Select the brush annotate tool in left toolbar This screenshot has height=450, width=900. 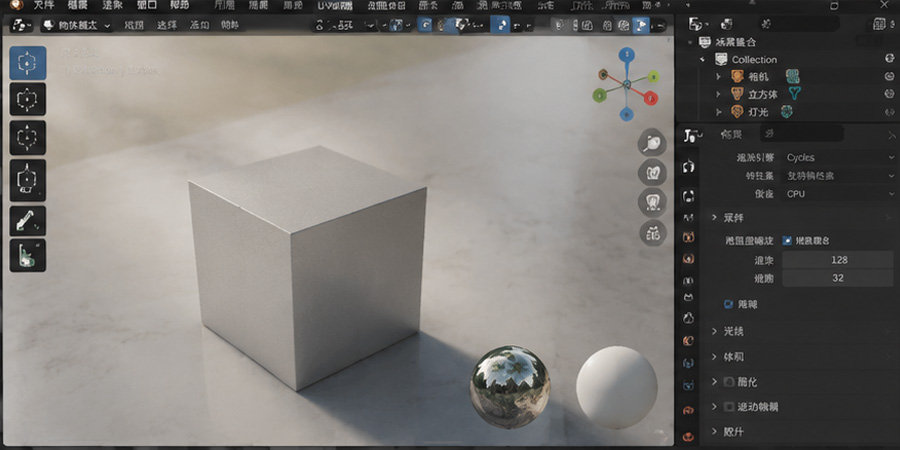pyautogui.click(x=28, y=221)
